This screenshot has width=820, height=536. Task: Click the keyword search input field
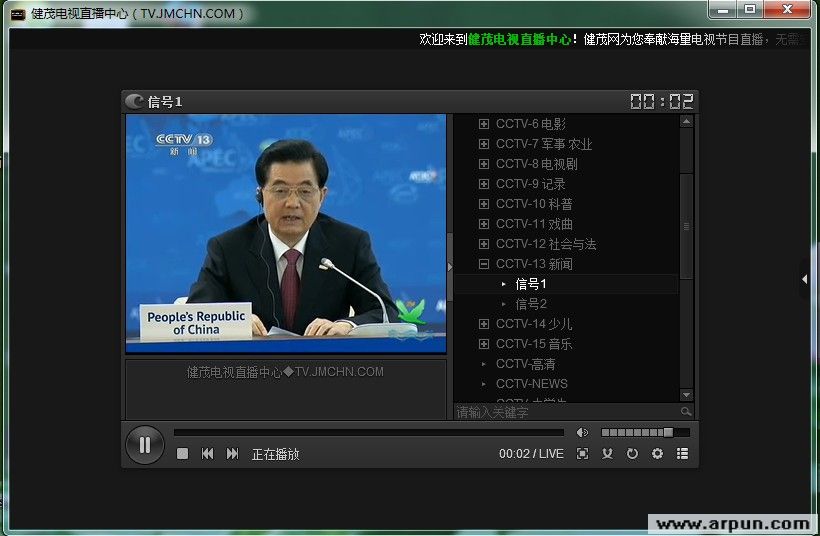[x=565, y=412]
